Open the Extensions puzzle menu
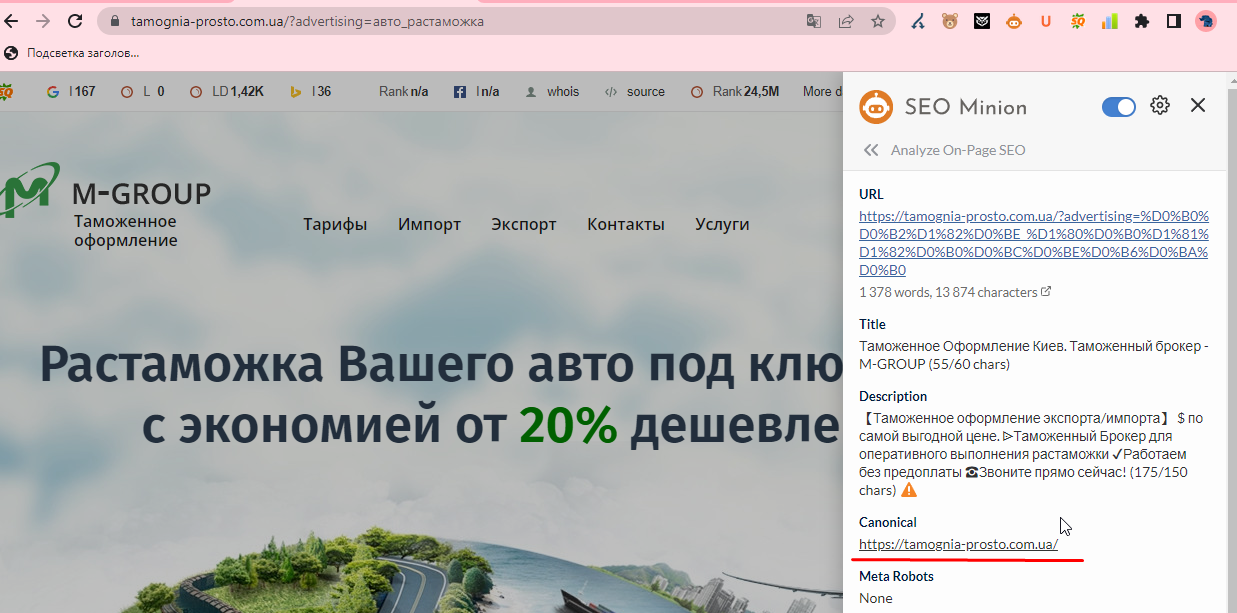This screenshot has height=613, width=1237. tap(1142, 21)
